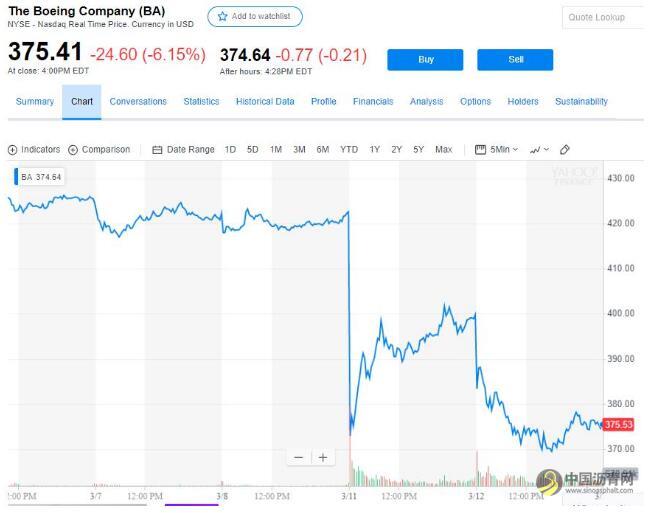The image size is (652, 513).
Task: Click the Add to watchlist star icon
Action: 222,17
